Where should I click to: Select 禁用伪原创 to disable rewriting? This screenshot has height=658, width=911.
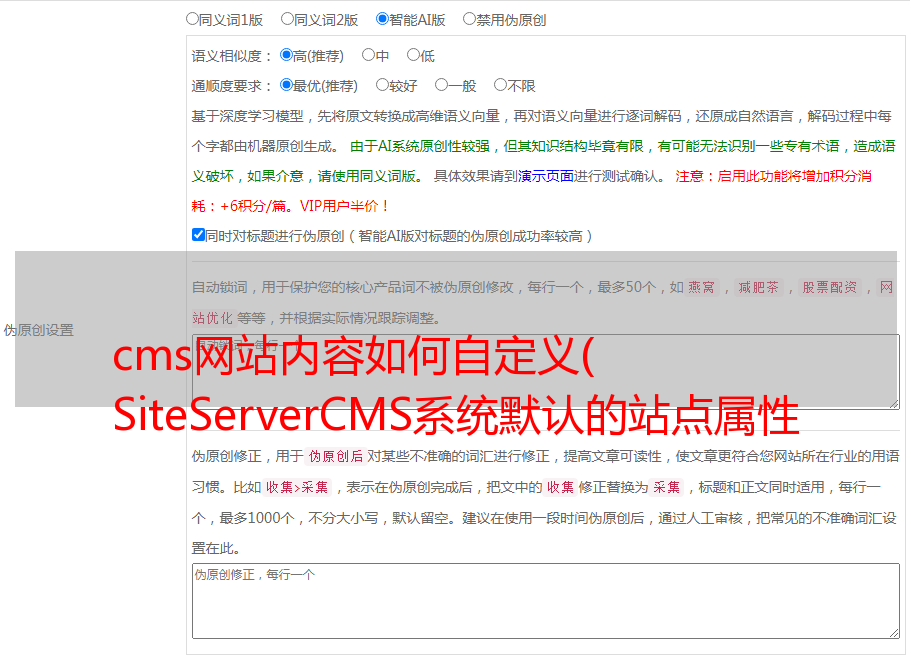coord(469,19)
